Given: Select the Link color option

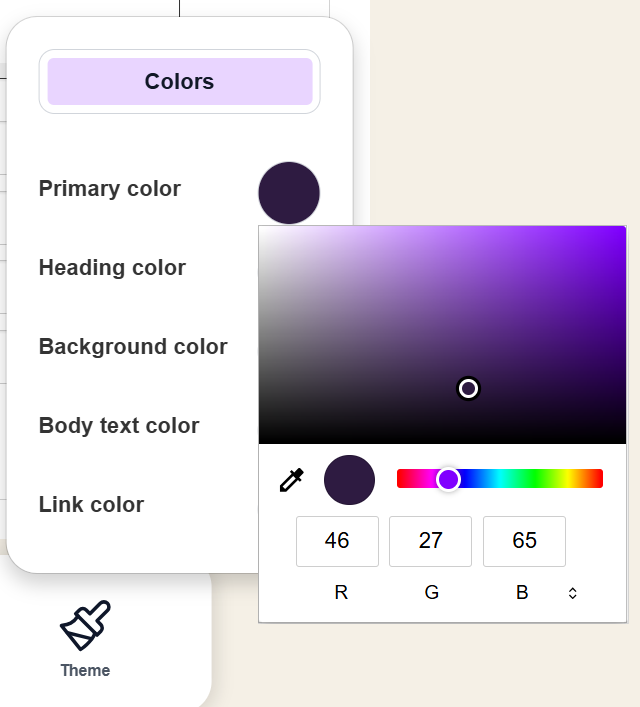Looking at the screenshot, I should click(x=91, y=505).
